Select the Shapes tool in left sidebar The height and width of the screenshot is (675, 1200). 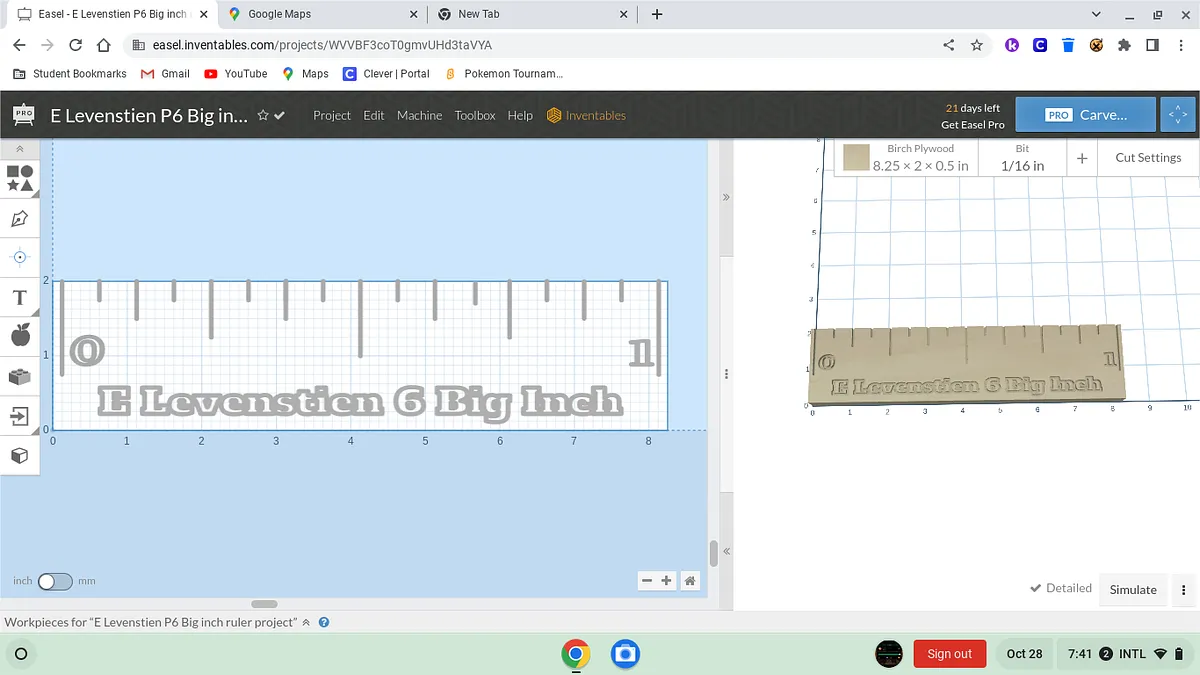pos(20,178)
